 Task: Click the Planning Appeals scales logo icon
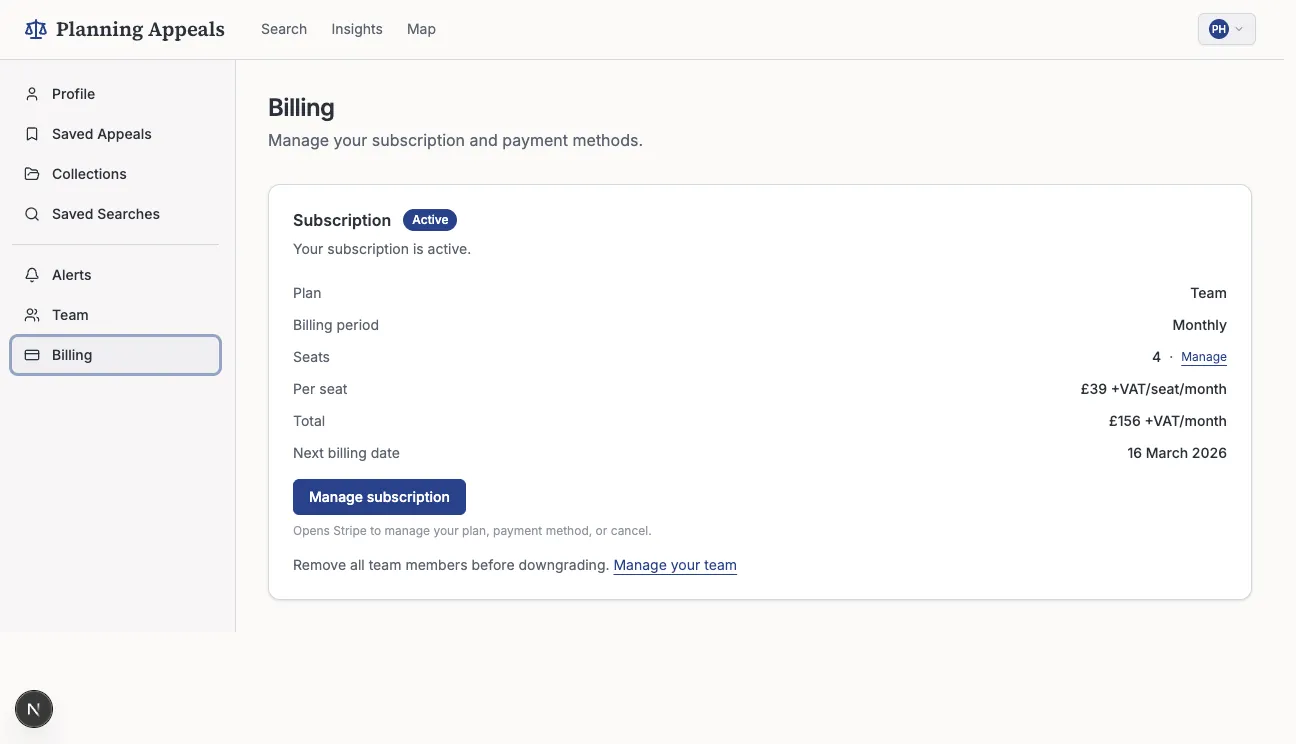35,29
